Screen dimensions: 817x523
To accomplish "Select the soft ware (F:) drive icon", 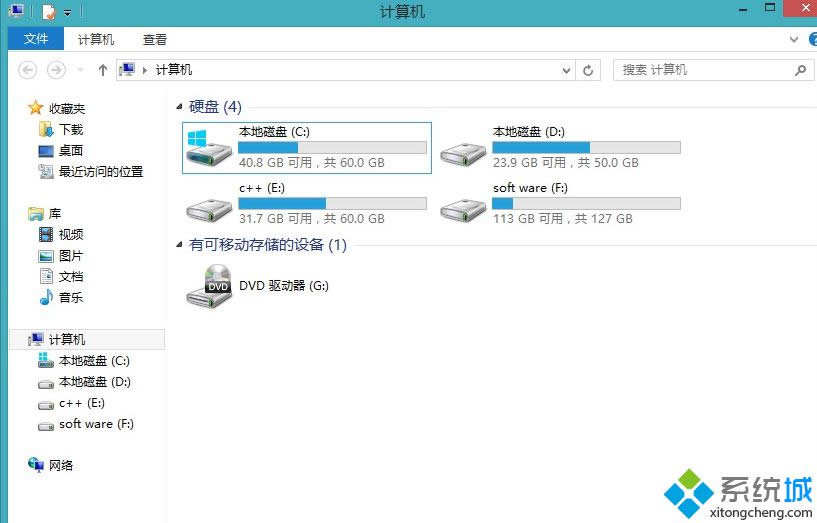I will tap(463, 210).
